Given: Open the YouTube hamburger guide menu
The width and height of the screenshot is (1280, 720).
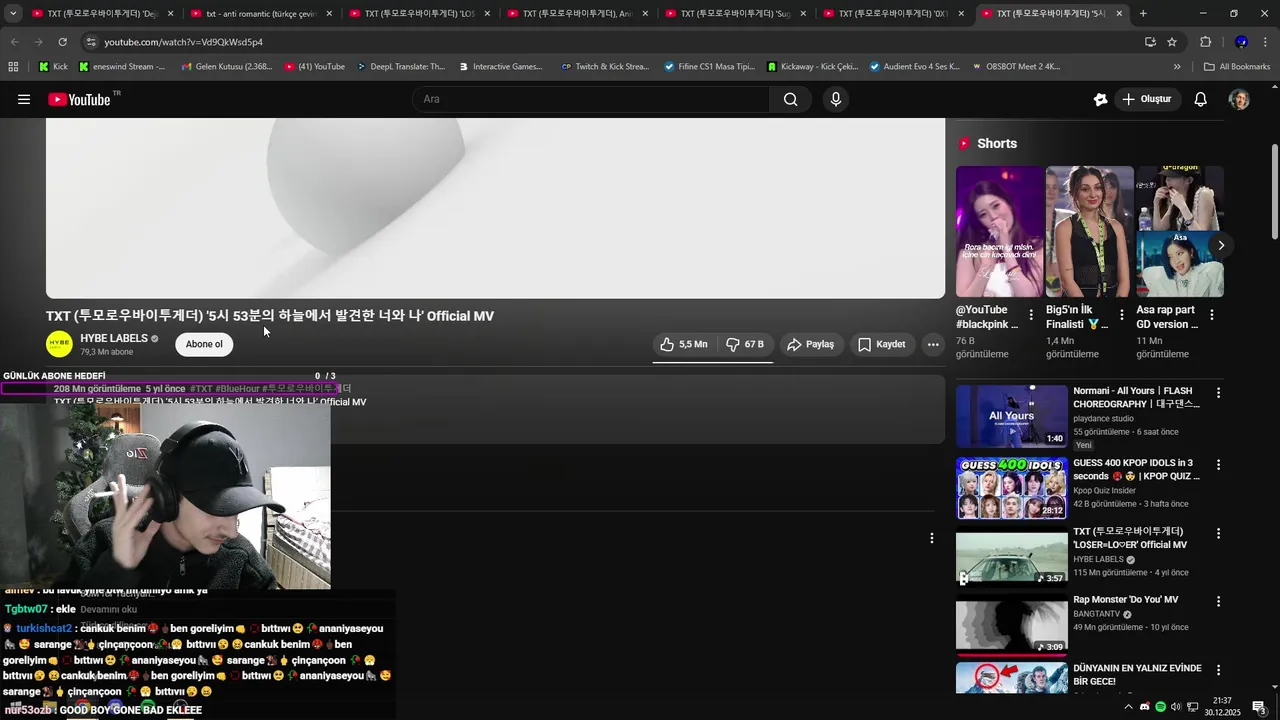Looking at the screenshot, I should point(24,99).
